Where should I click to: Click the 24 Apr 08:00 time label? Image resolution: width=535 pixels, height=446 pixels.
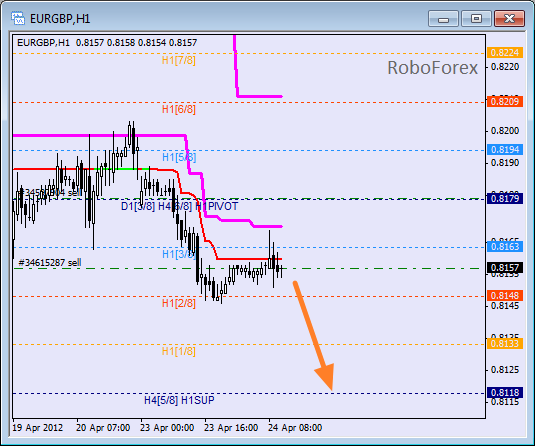(295, 428)
